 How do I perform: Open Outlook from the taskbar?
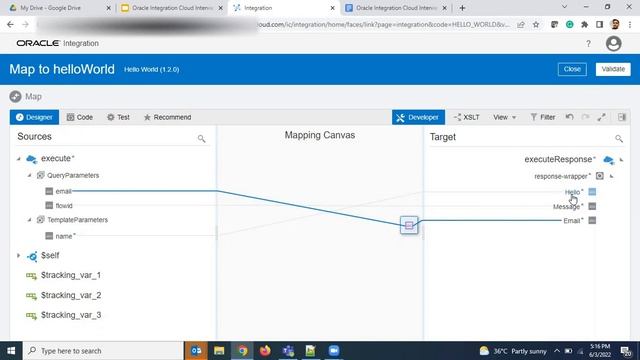(x=196, y=351)
